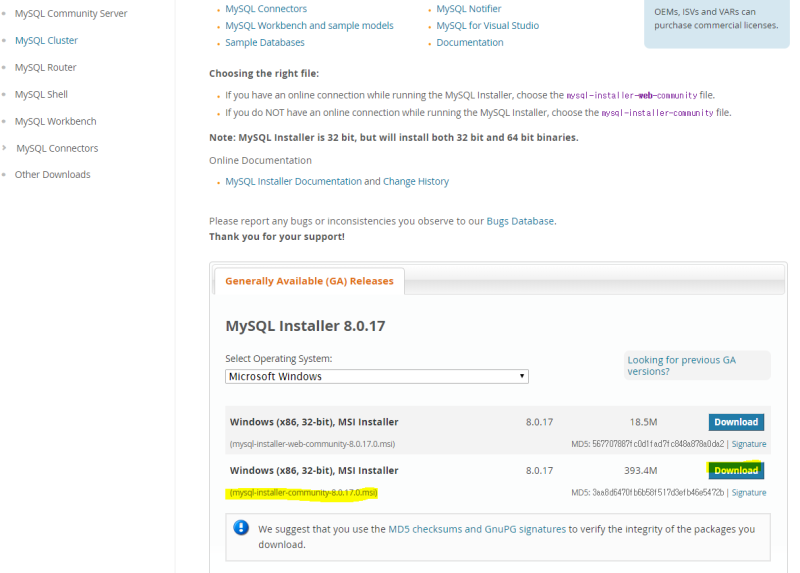The height and width of the screenshot is (573, 800).
Task: Select Generally Available (GA) Releases tab
Action: point(309,281)
